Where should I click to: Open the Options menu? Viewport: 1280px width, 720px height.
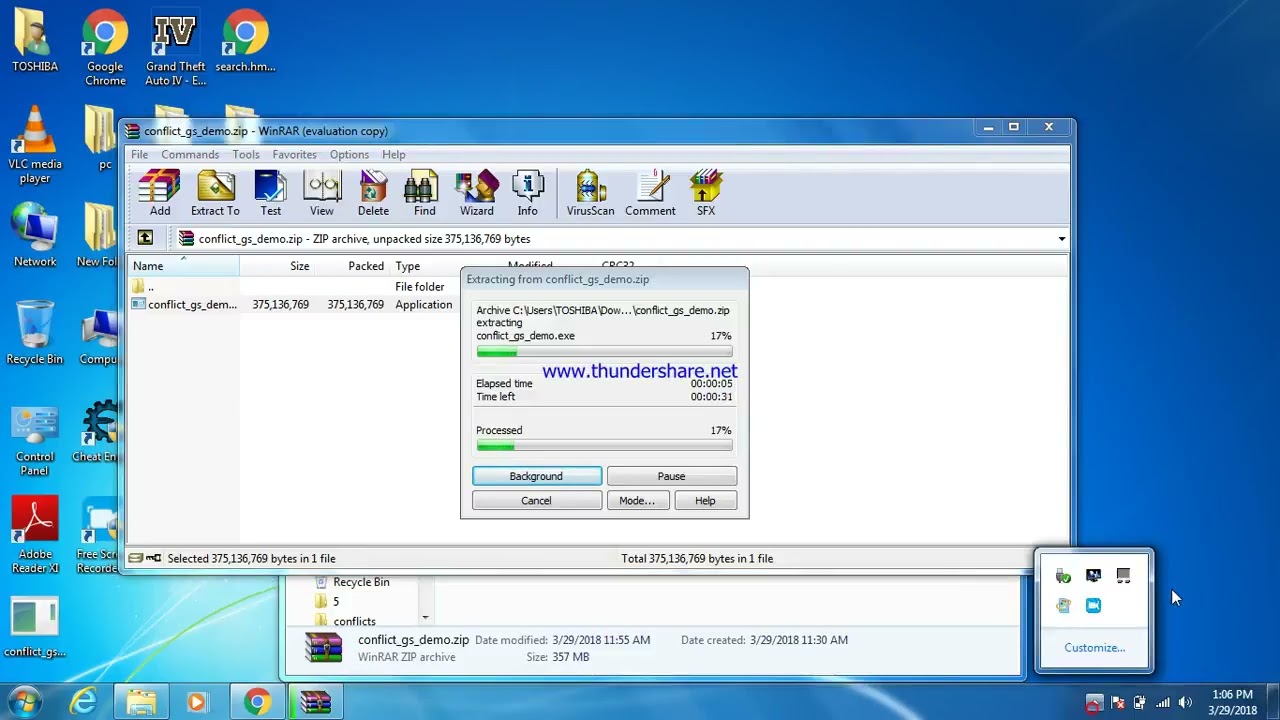click(350, 155)
